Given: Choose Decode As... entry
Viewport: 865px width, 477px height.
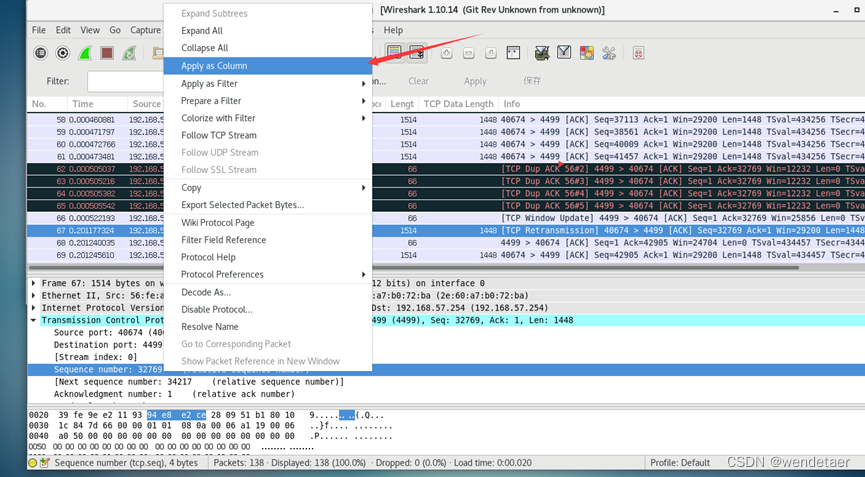Looking at the screenshot, I should pyautogui.click(x=268, y=292).
